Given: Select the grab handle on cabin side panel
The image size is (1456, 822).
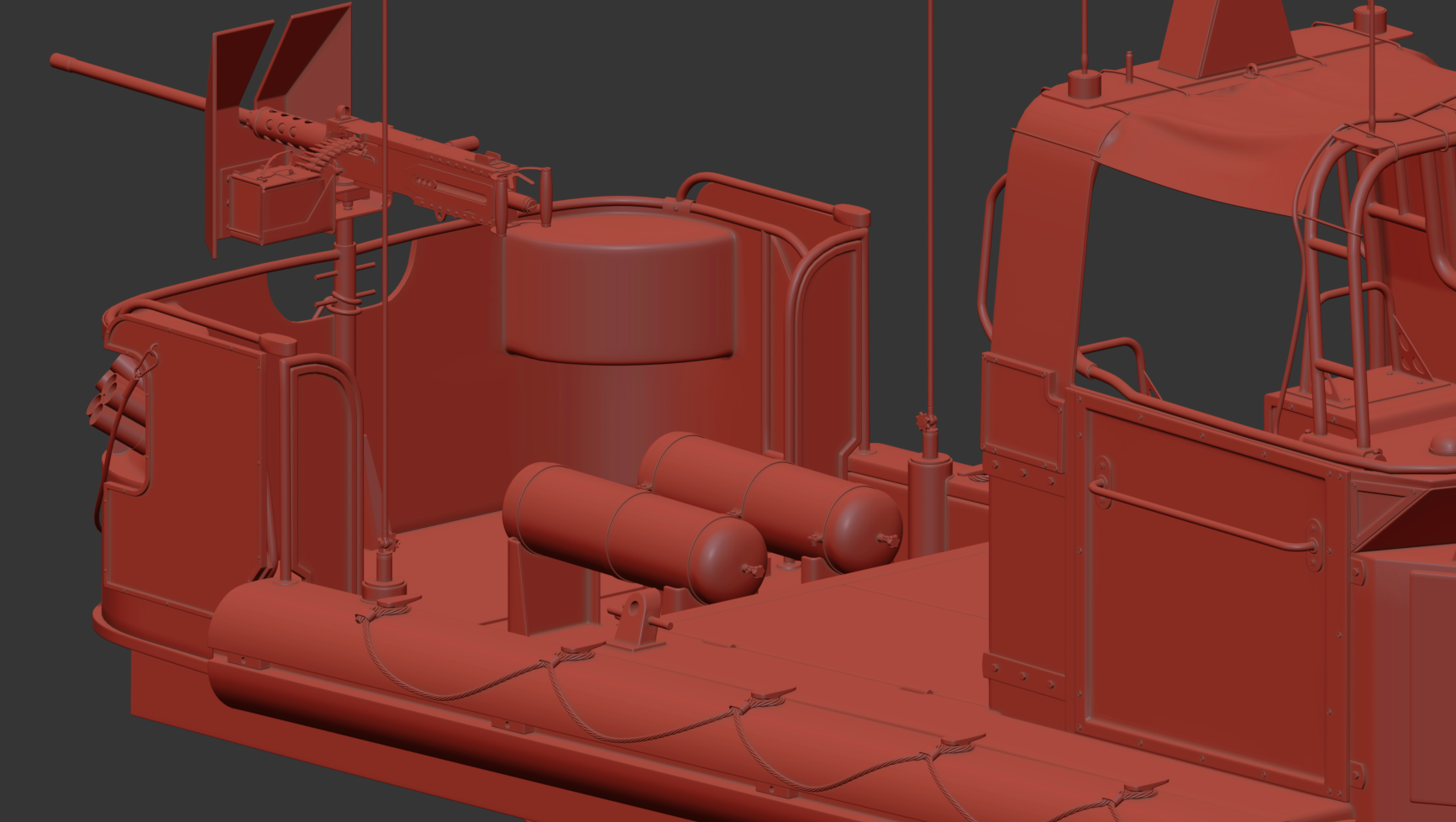Looking at the screenshot, I should [1206, 515].
